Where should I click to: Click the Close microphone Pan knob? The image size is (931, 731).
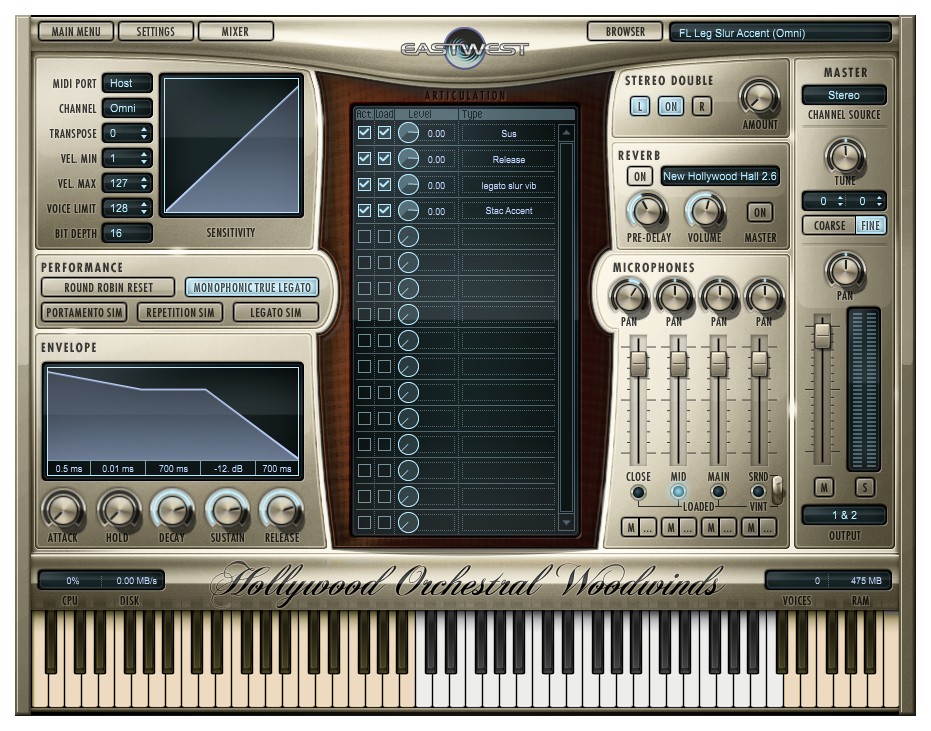[629, 297]
